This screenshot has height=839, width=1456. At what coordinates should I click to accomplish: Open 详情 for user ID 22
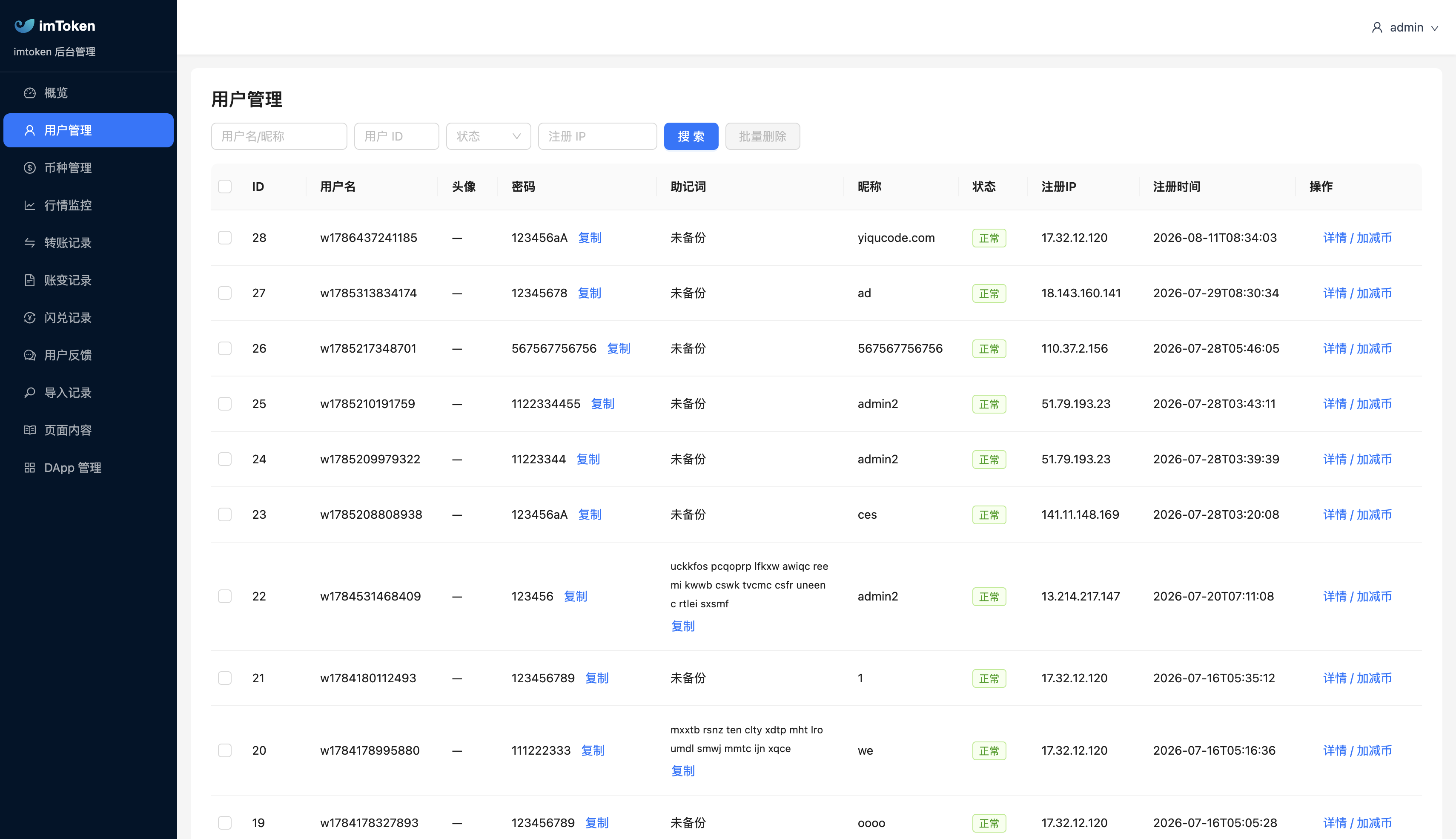(1335, 596)
